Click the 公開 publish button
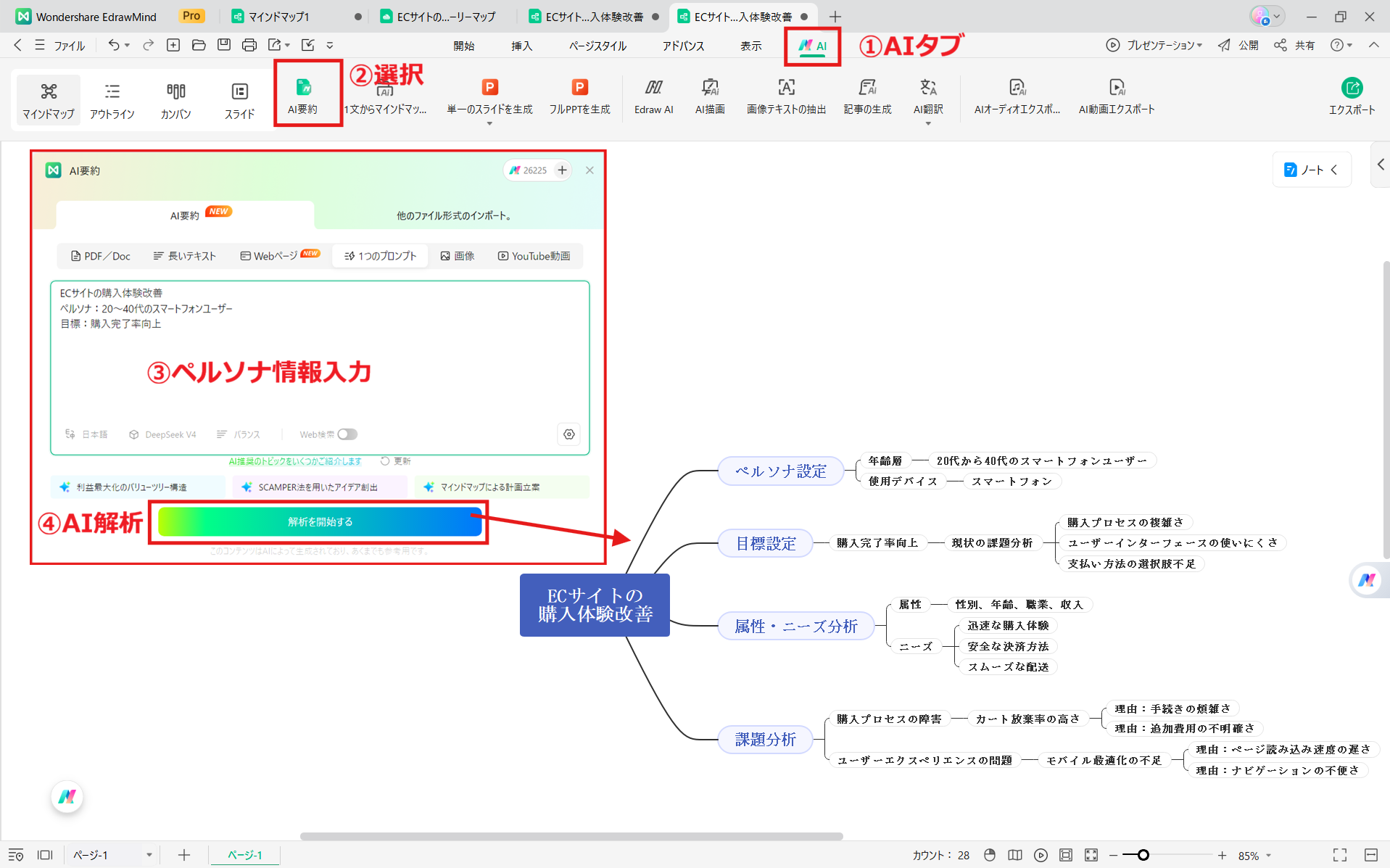 tap(1238, 45)
